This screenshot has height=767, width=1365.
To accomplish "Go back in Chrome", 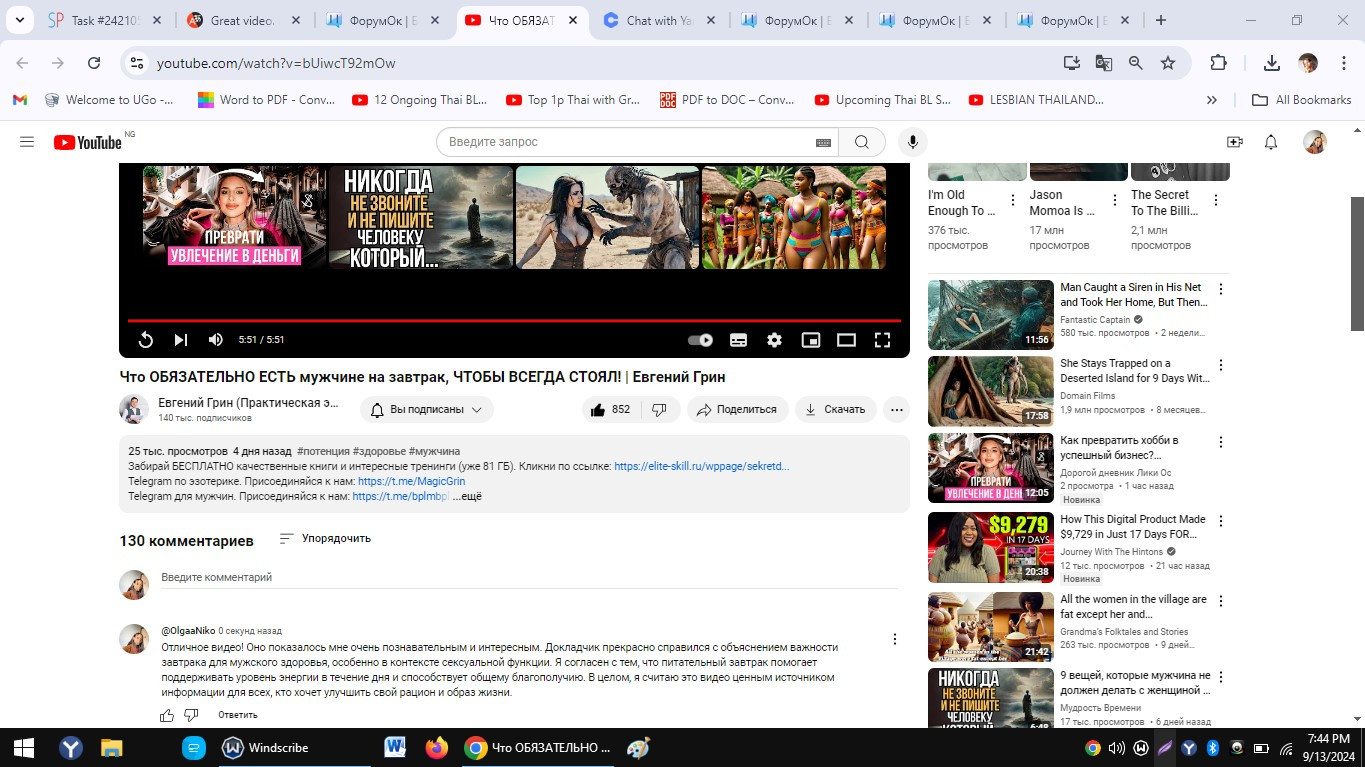I will [22, 63].
